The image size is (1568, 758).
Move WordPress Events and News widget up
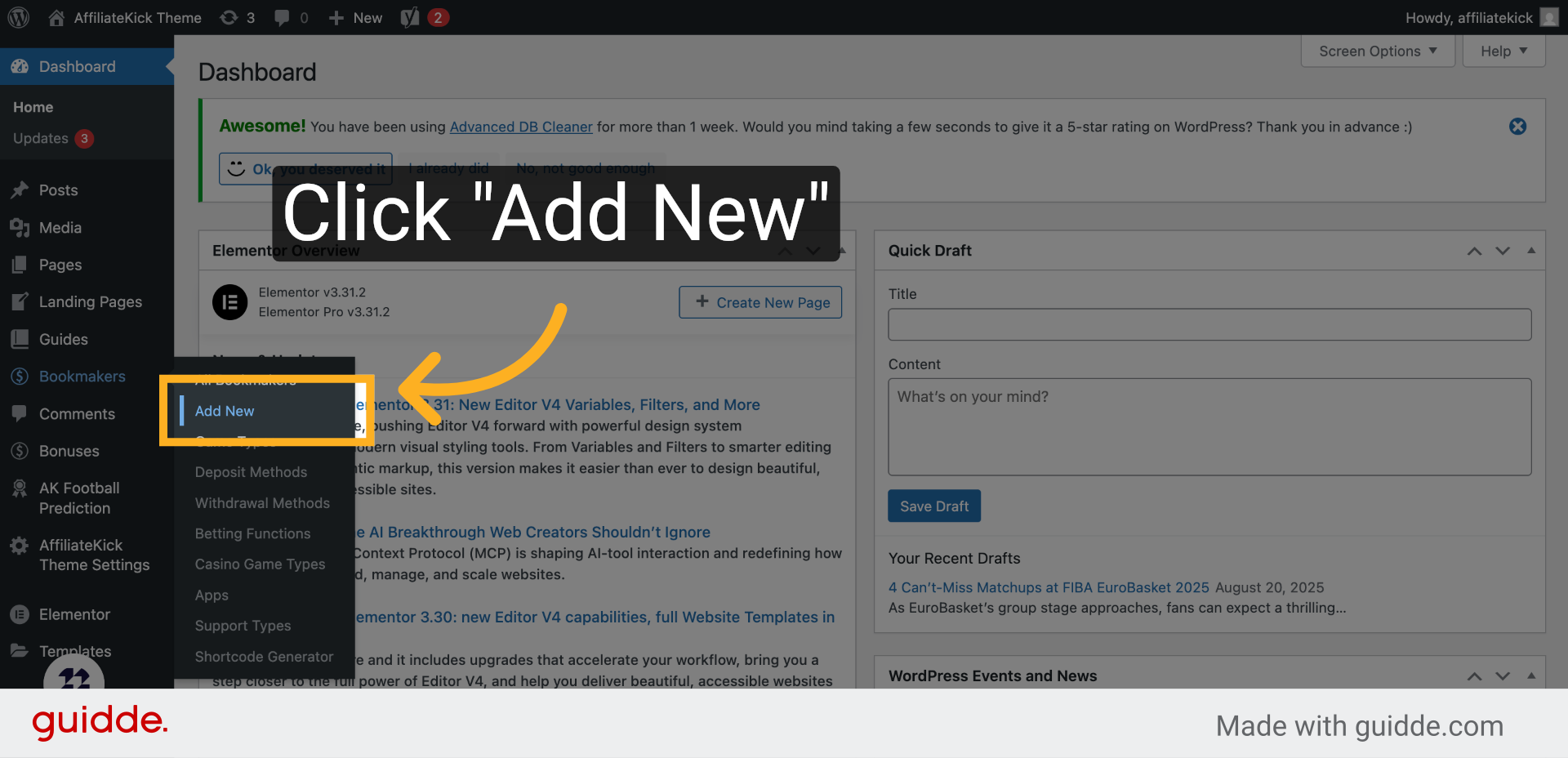pyautogui.click(x=1474, y=676)
